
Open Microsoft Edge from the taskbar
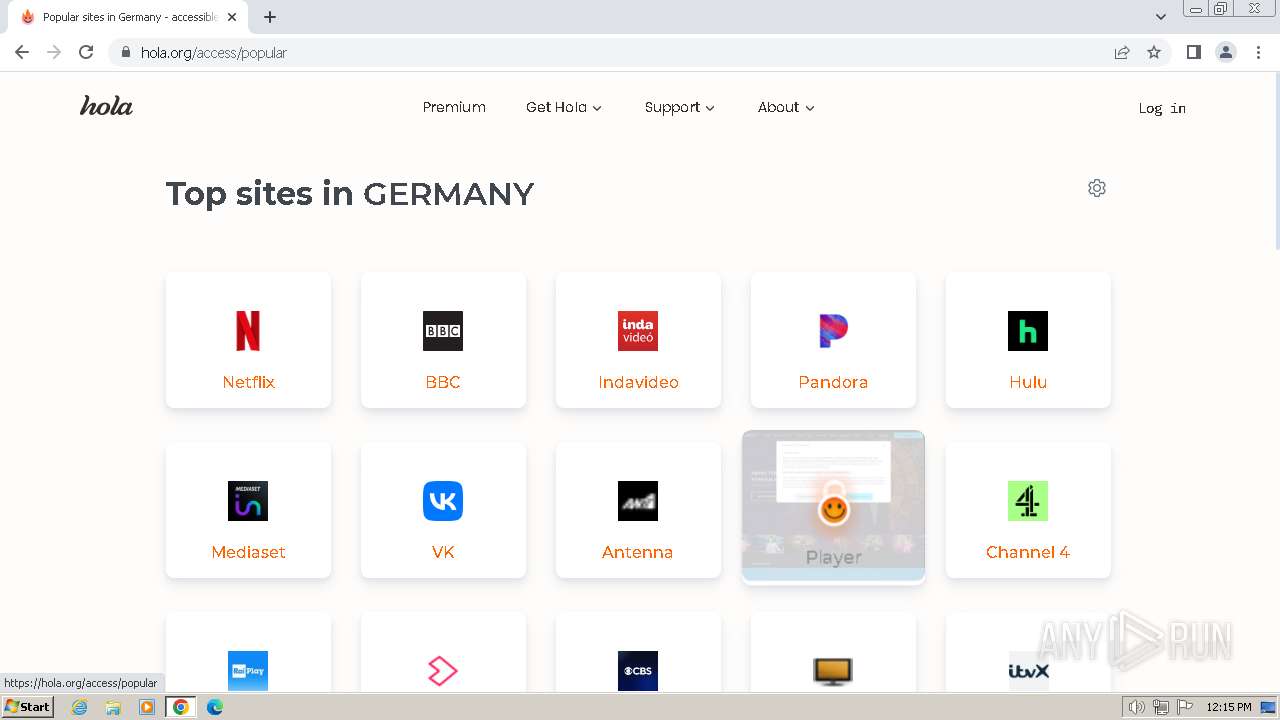215,707
